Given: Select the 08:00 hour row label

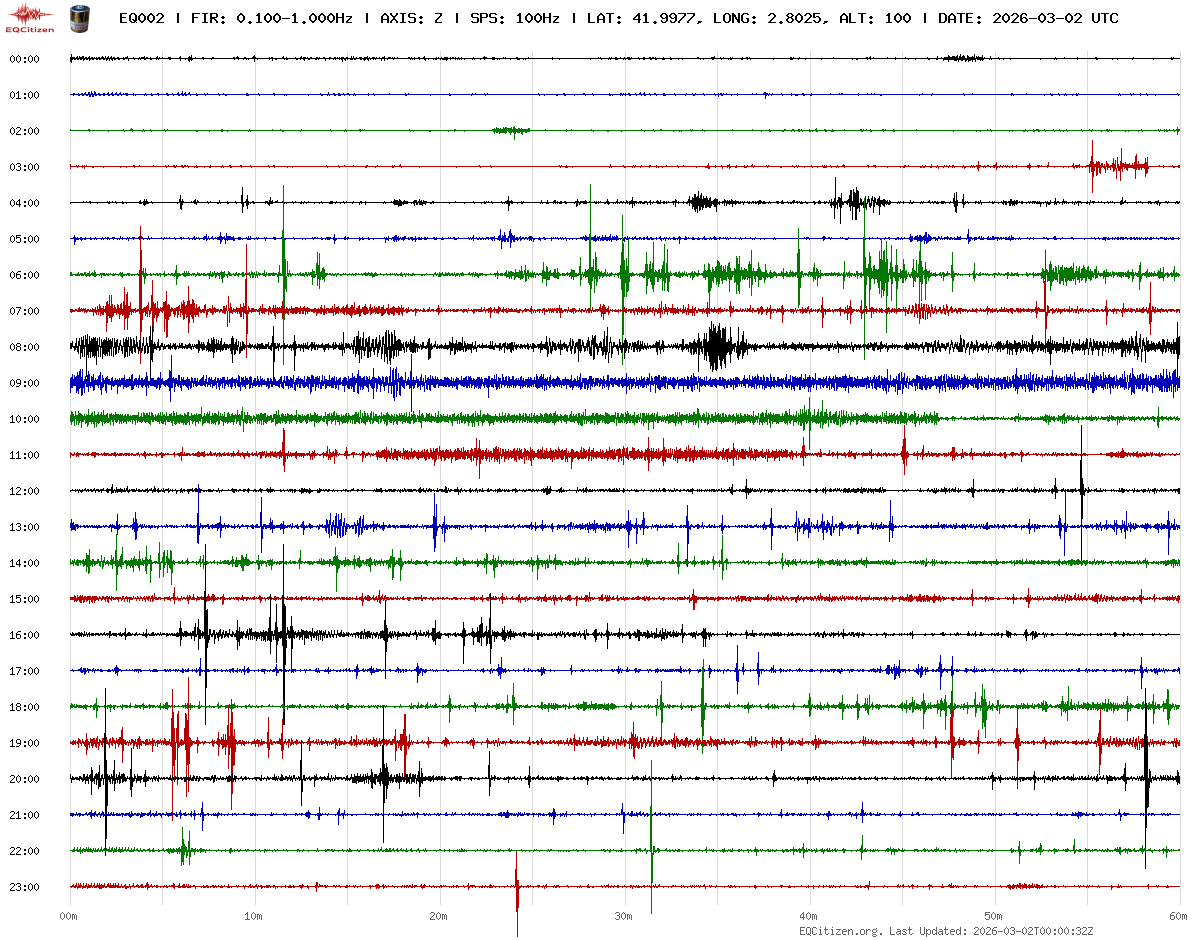Looking at the screenshot, I should [24, 347].
